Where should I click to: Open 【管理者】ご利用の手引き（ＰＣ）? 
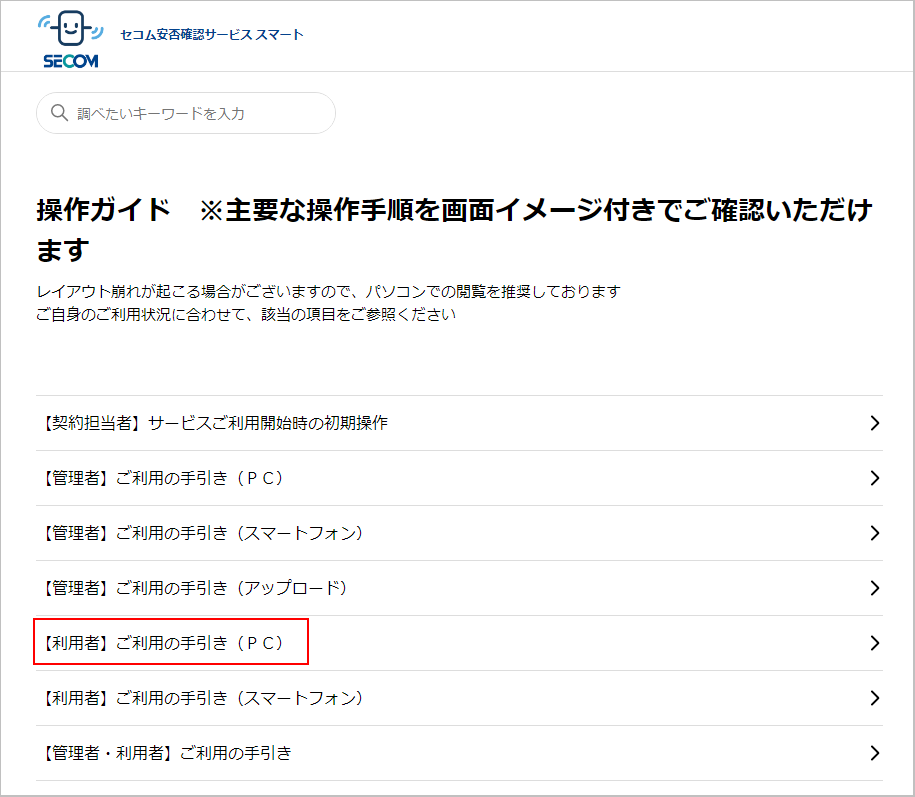pos(459,478)
